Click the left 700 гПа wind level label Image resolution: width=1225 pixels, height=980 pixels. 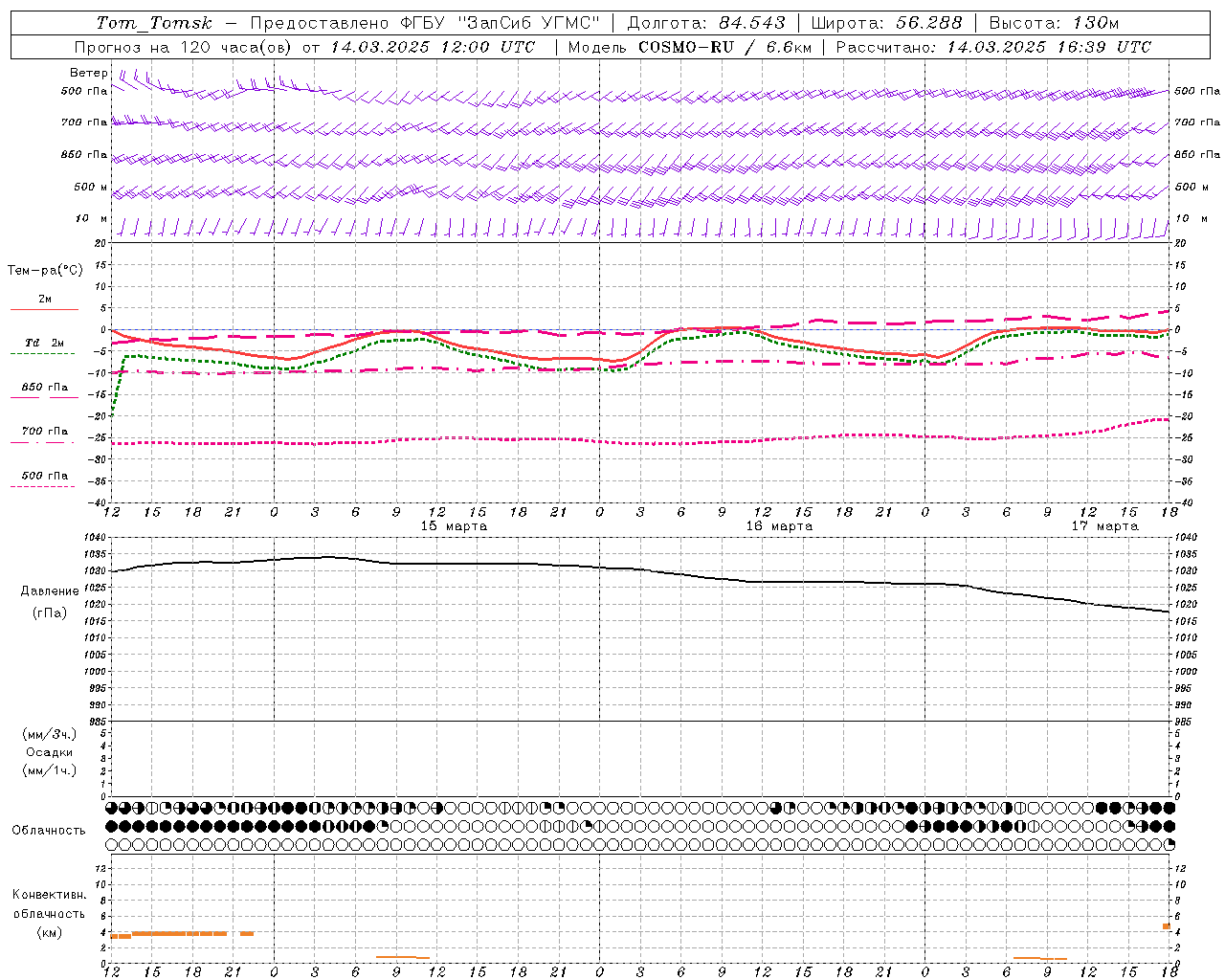click(84, 122)
